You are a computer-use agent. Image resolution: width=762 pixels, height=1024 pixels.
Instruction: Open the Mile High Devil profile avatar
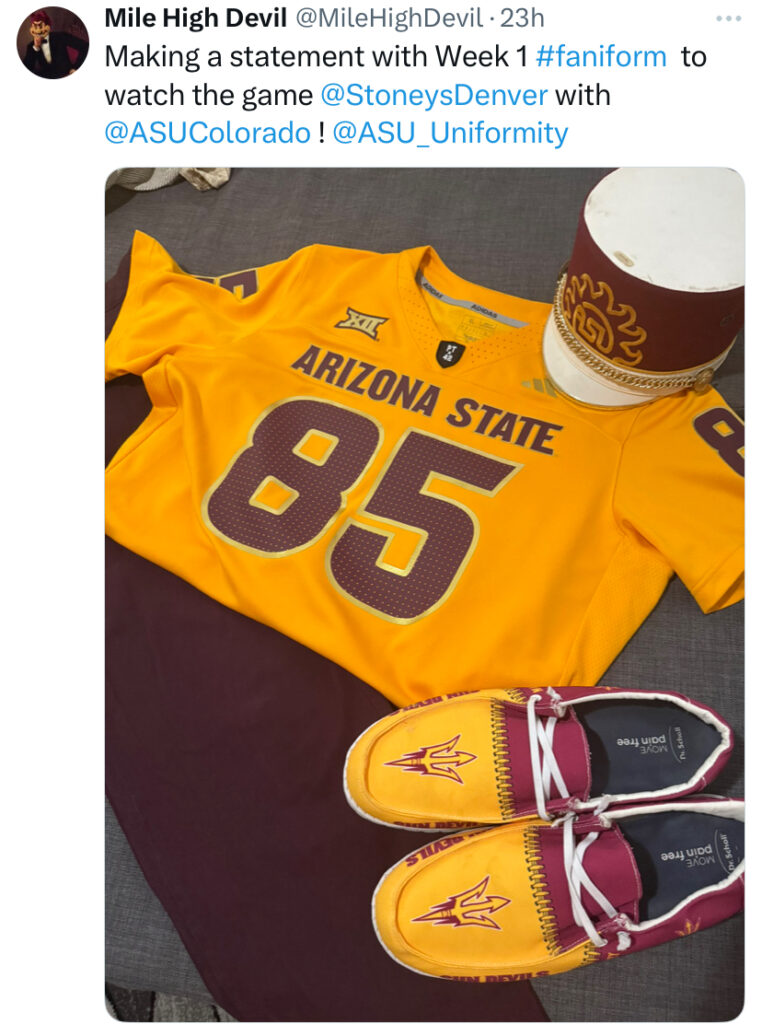[x=52, y=42]
